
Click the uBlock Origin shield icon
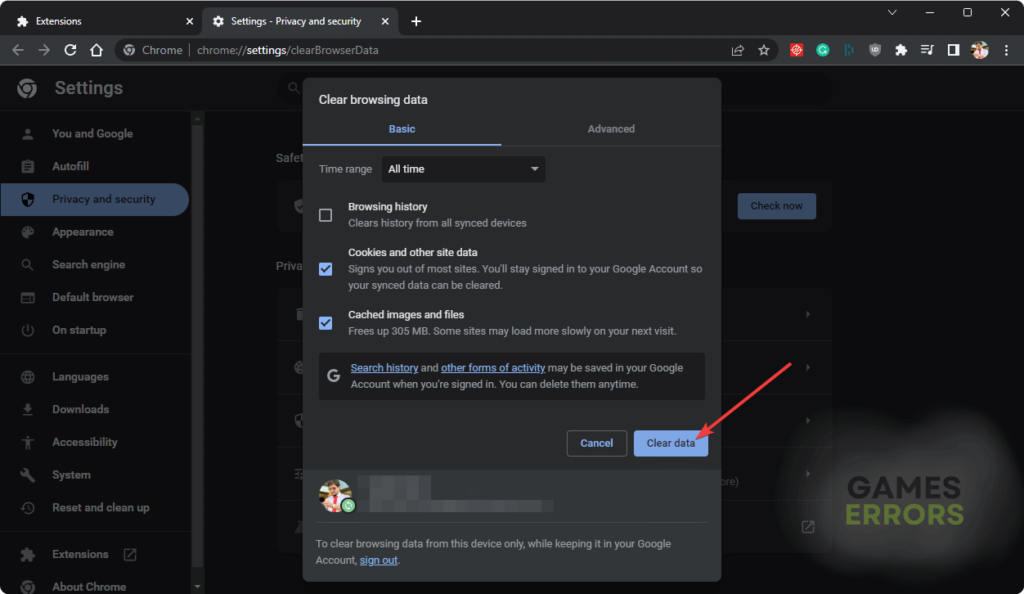click(875, 50)
